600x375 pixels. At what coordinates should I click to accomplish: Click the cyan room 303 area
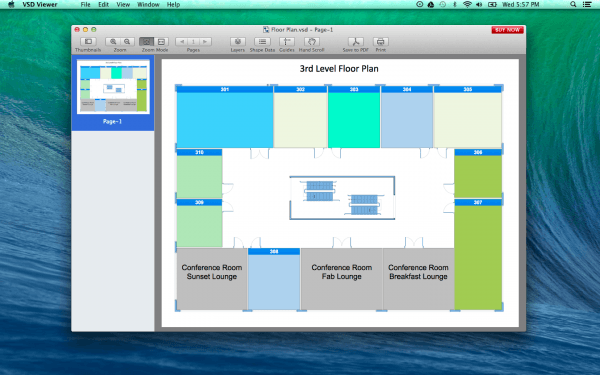click(354, 120)
